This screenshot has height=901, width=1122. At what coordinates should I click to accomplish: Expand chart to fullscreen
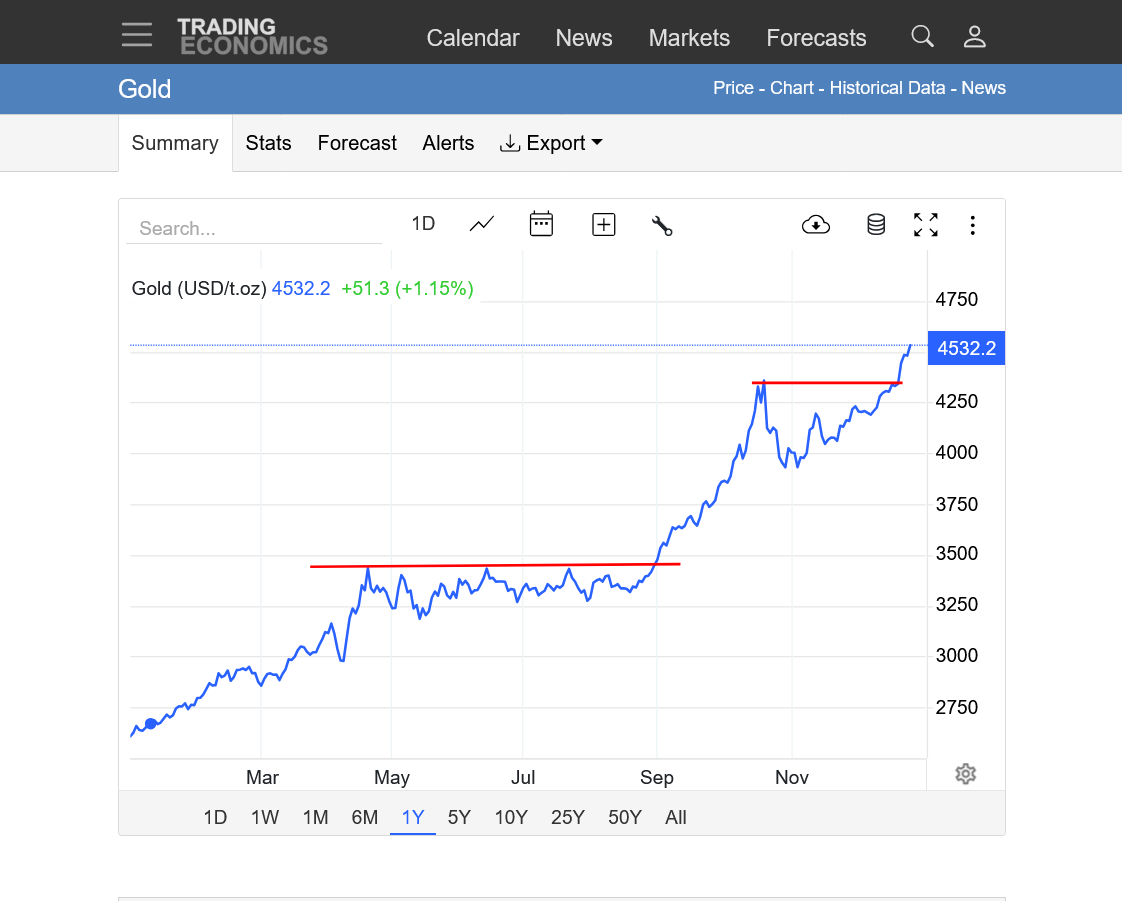tap(926, 225)
